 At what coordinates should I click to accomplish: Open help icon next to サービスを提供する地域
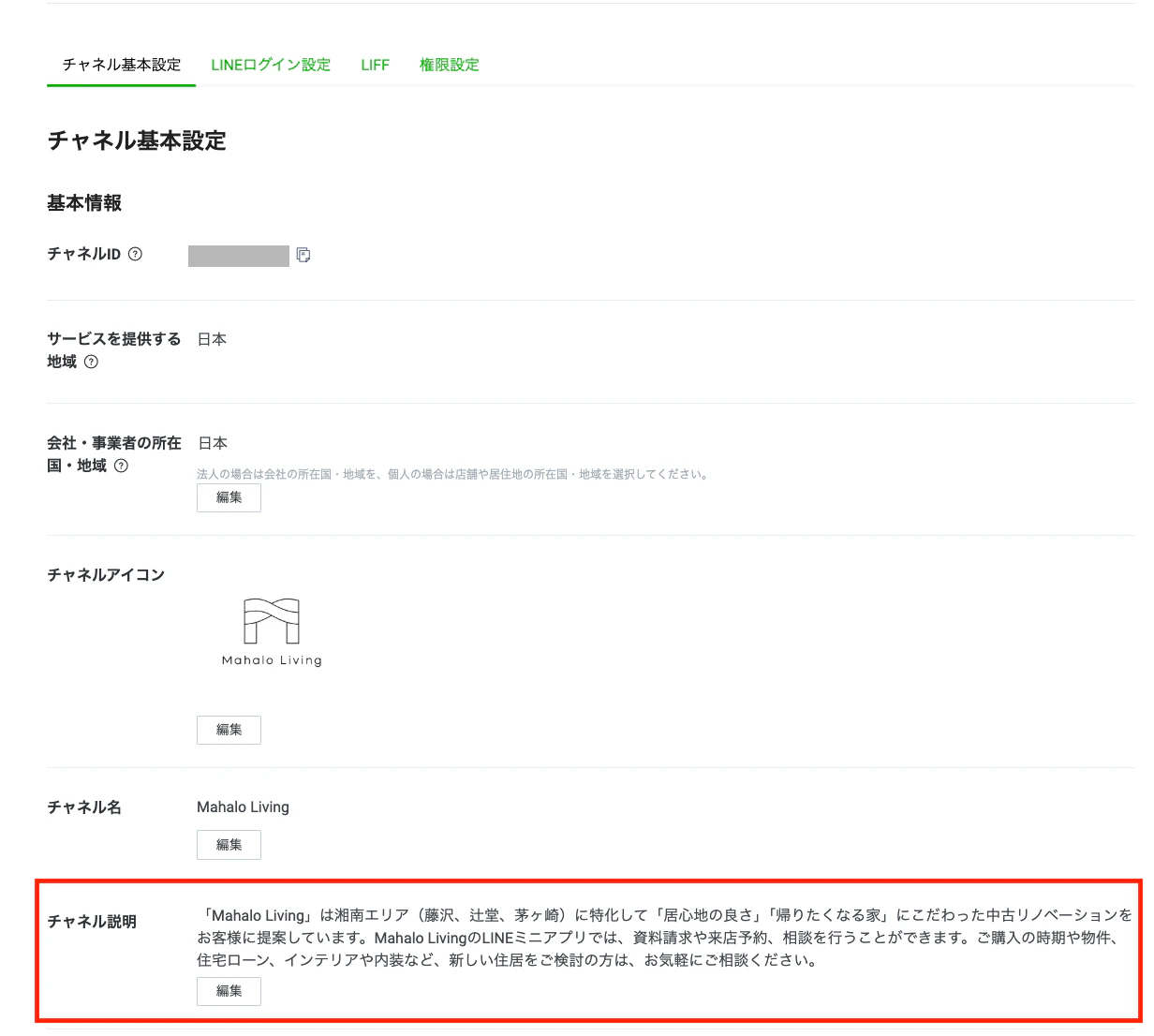point(91,363)
